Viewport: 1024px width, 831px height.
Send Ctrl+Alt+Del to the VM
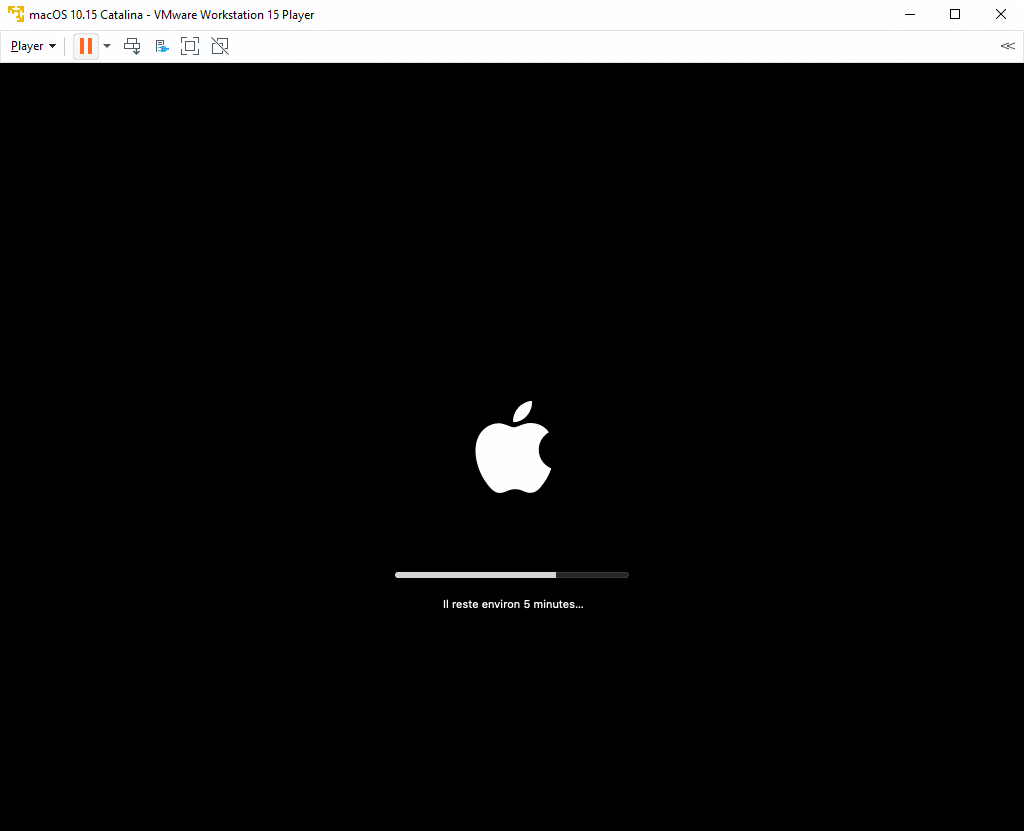tap(132, 46)
